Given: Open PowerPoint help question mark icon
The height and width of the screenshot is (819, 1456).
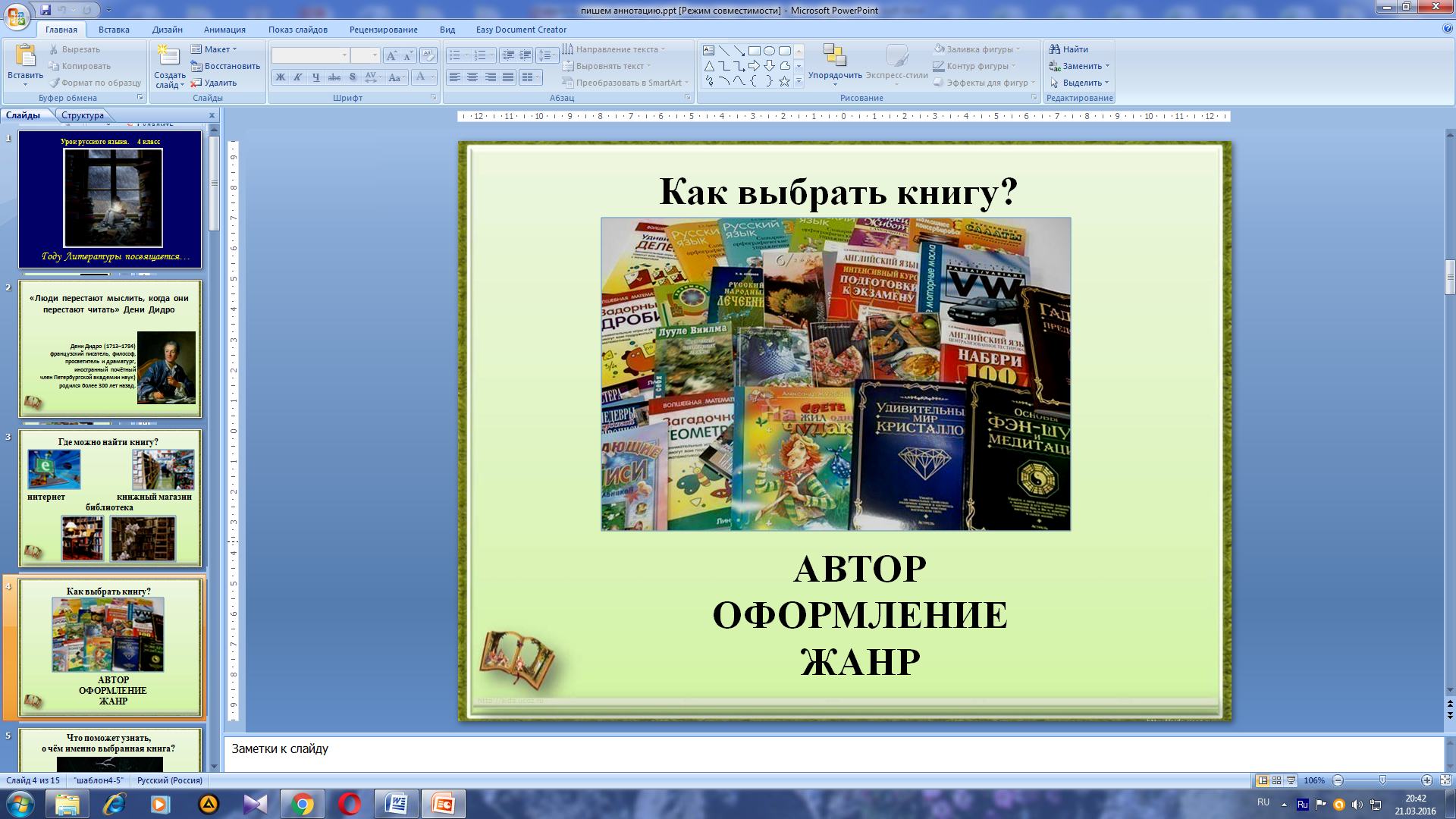Looking at the screenshot, I should pos(1448,29).
